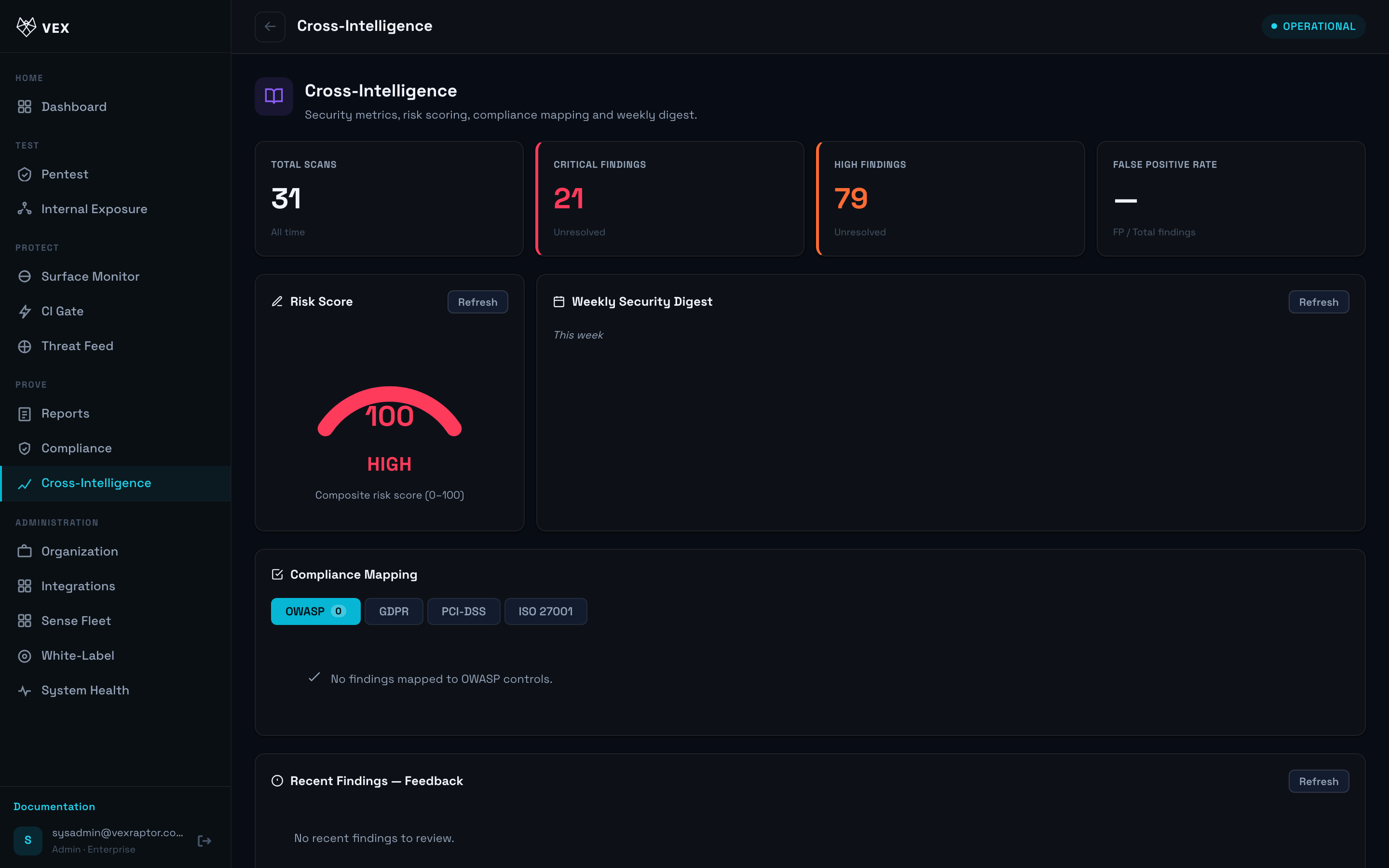The image size is (1389, 868).
Task: Click the Total Scans card
Action: [x=389, y=199]
